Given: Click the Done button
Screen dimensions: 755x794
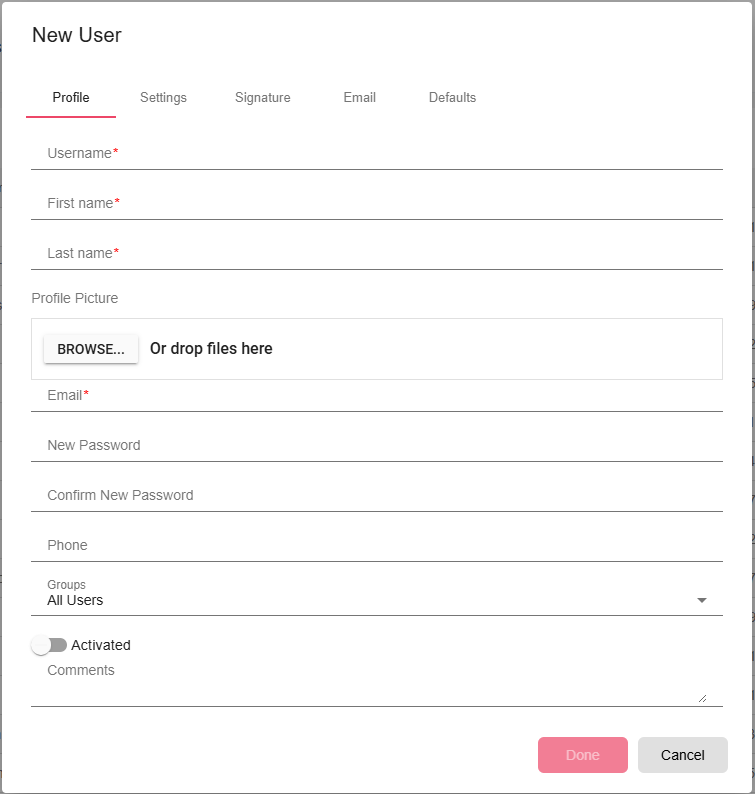Looking at the screenshot, I should click(583, 755).
